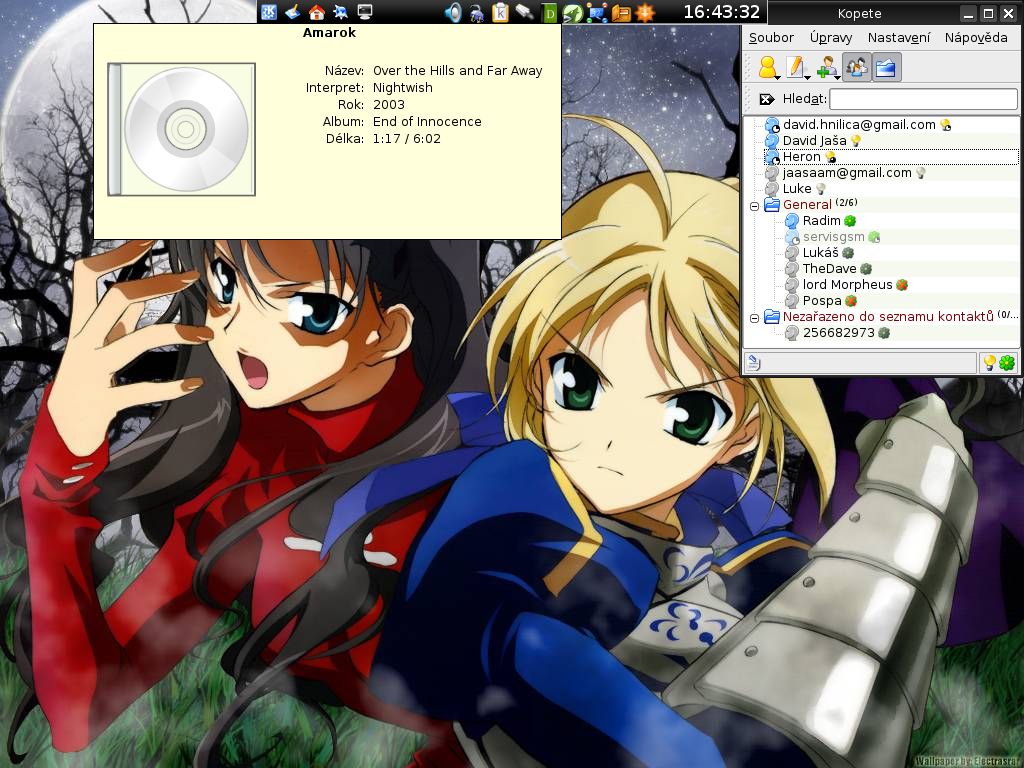Select contact servisgsm
The image size is (1024, 768).
click(833, 236)
